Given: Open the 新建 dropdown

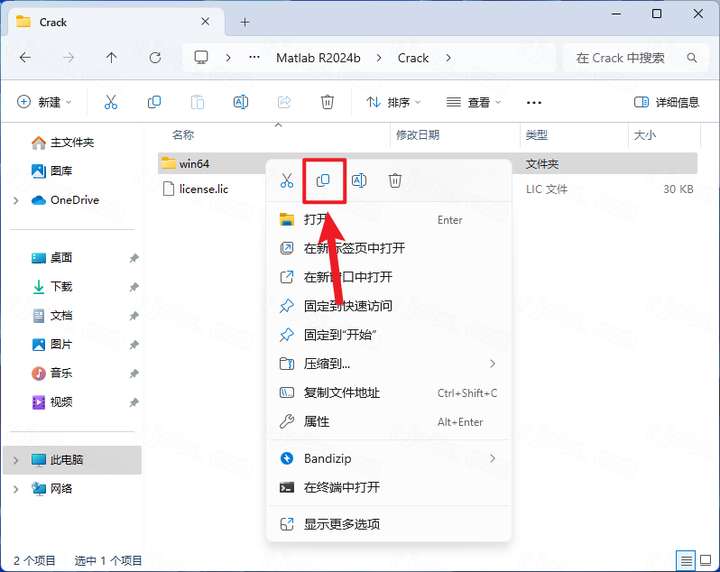Looking at the screenshot, I should 45,102.
